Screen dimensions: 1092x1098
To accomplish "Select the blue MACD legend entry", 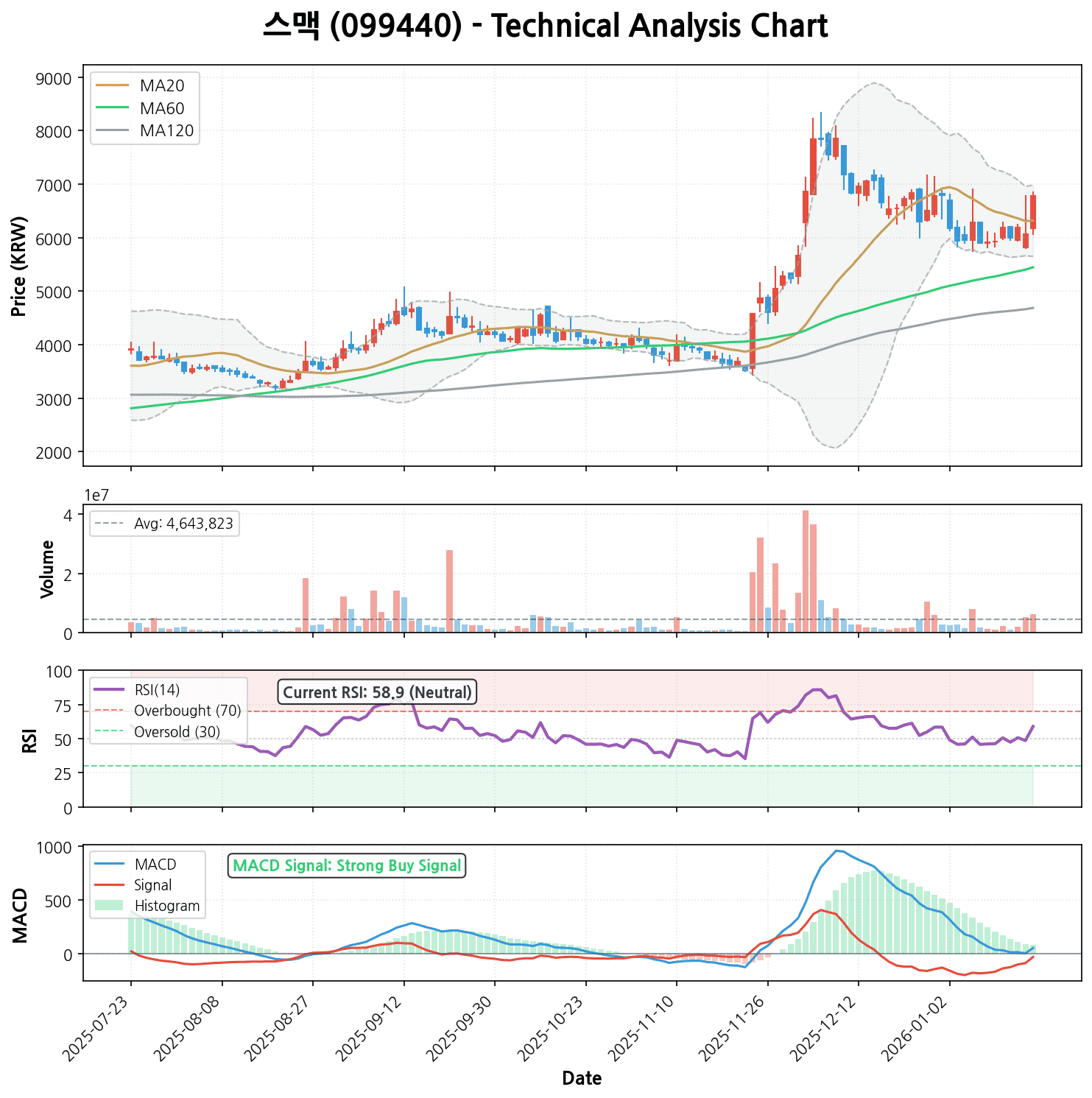I will 155,865.
